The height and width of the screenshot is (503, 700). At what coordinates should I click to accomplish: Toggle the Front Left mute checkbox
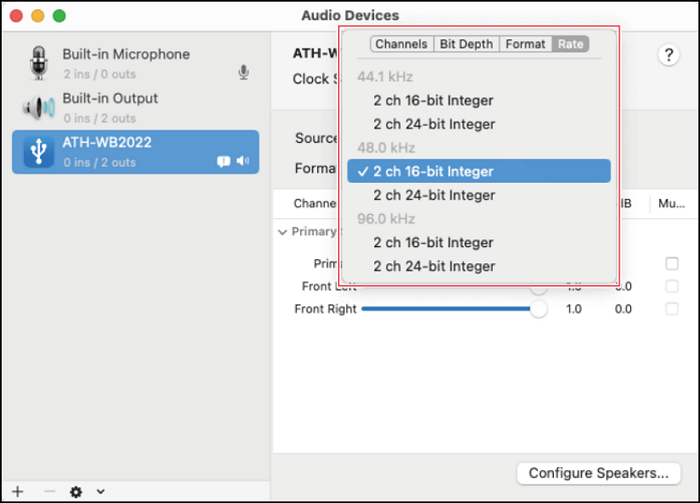pyautogui.click(x=671, y=286)
